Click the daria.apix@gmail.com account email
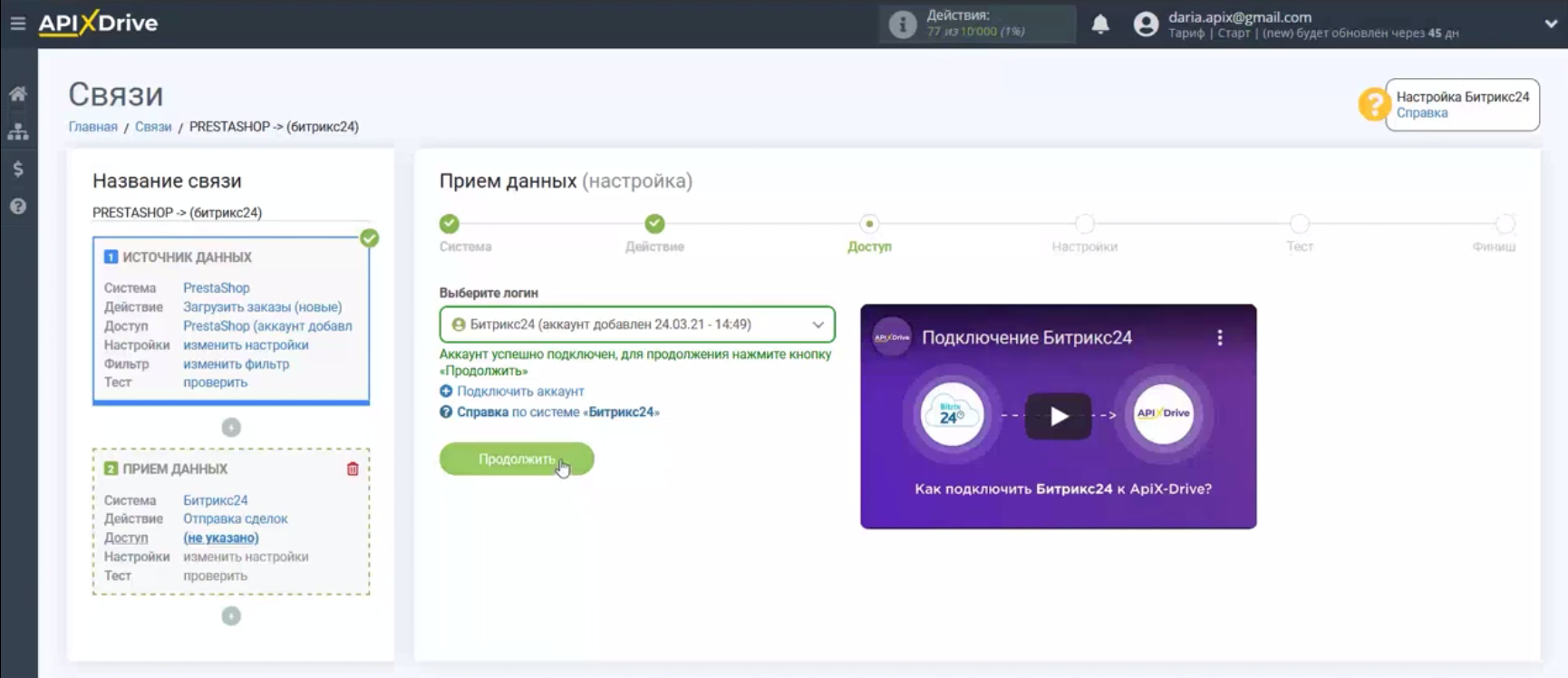The image size is (1568, 678). (x=1239, y=17)
